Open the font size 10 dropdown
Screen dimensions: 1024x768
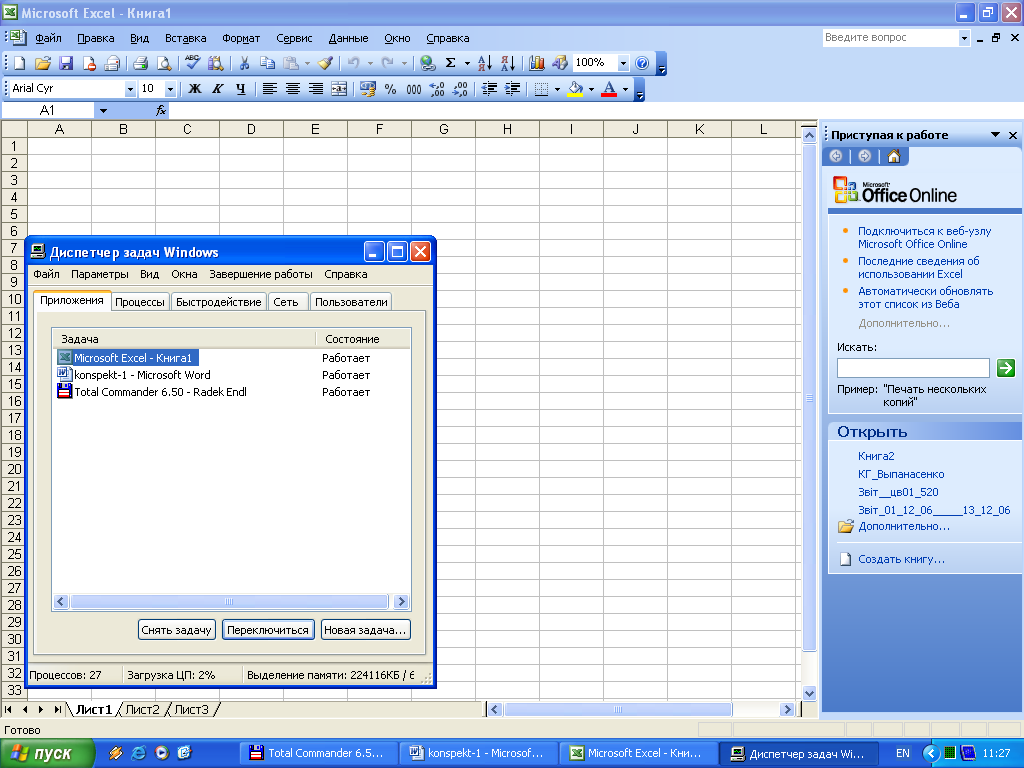(170, 88)
